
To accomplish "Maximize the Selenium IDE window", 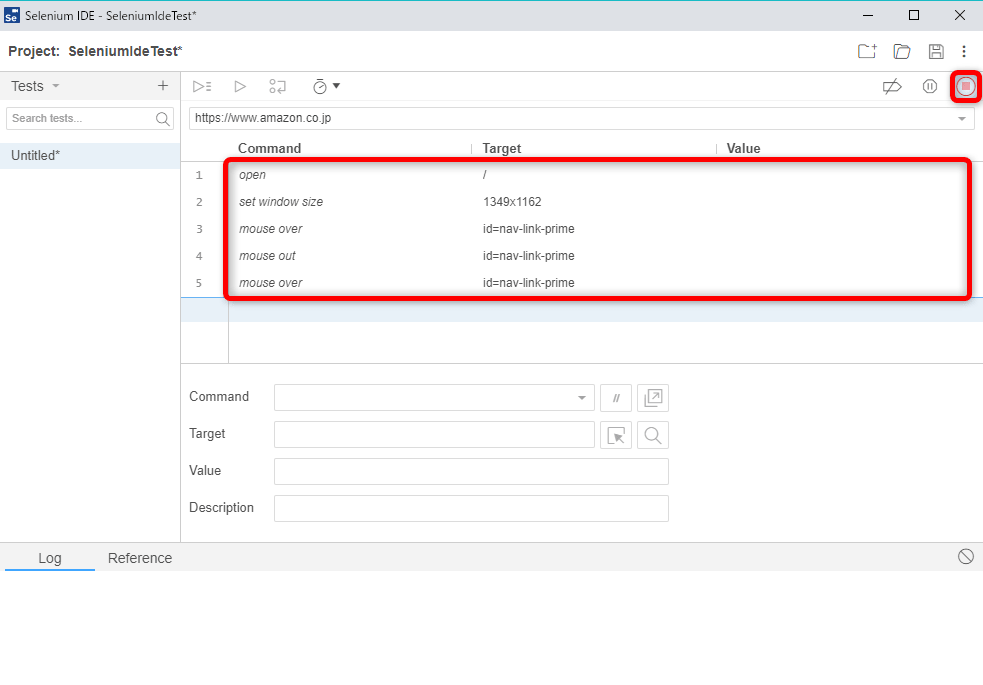I will pos(913,15).
